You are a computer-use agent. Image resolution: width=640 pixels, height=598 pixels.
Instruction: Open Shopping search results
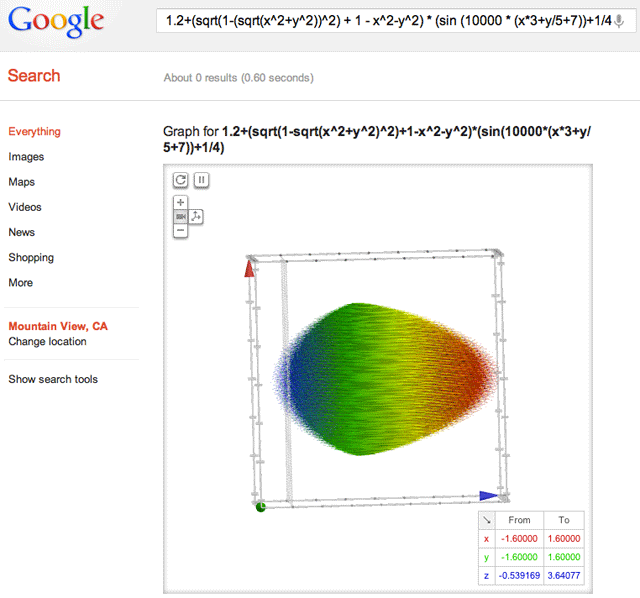31,258
